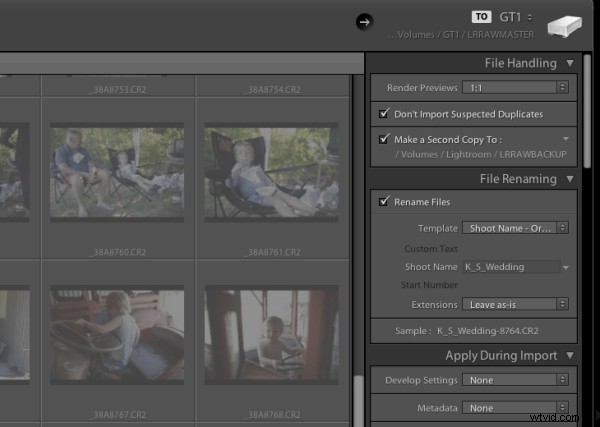The image size is (600, 427).
Task: Open the Extensions dropdown
Action: (x=515, y=304)
